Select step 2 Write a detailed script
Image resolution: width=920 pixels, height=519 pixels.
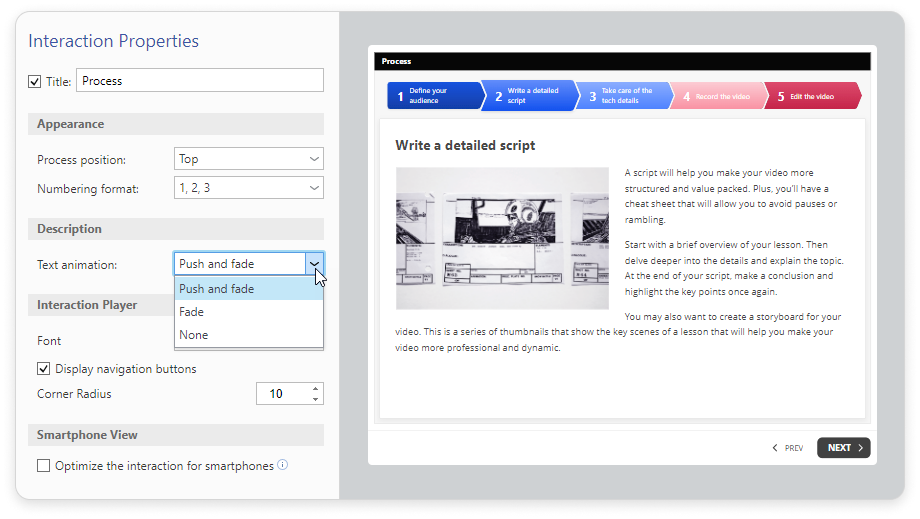pyautogui.click(x=529, y=96)
